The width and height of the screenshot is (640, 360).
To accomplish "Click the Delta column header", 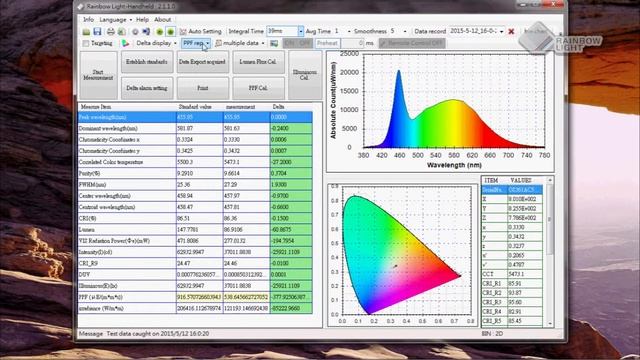I will coord(291,107).
